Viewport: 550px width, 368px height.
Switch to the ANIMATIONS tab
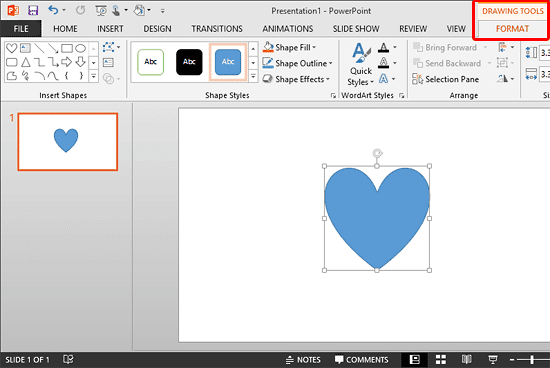[x=288, y=29]
